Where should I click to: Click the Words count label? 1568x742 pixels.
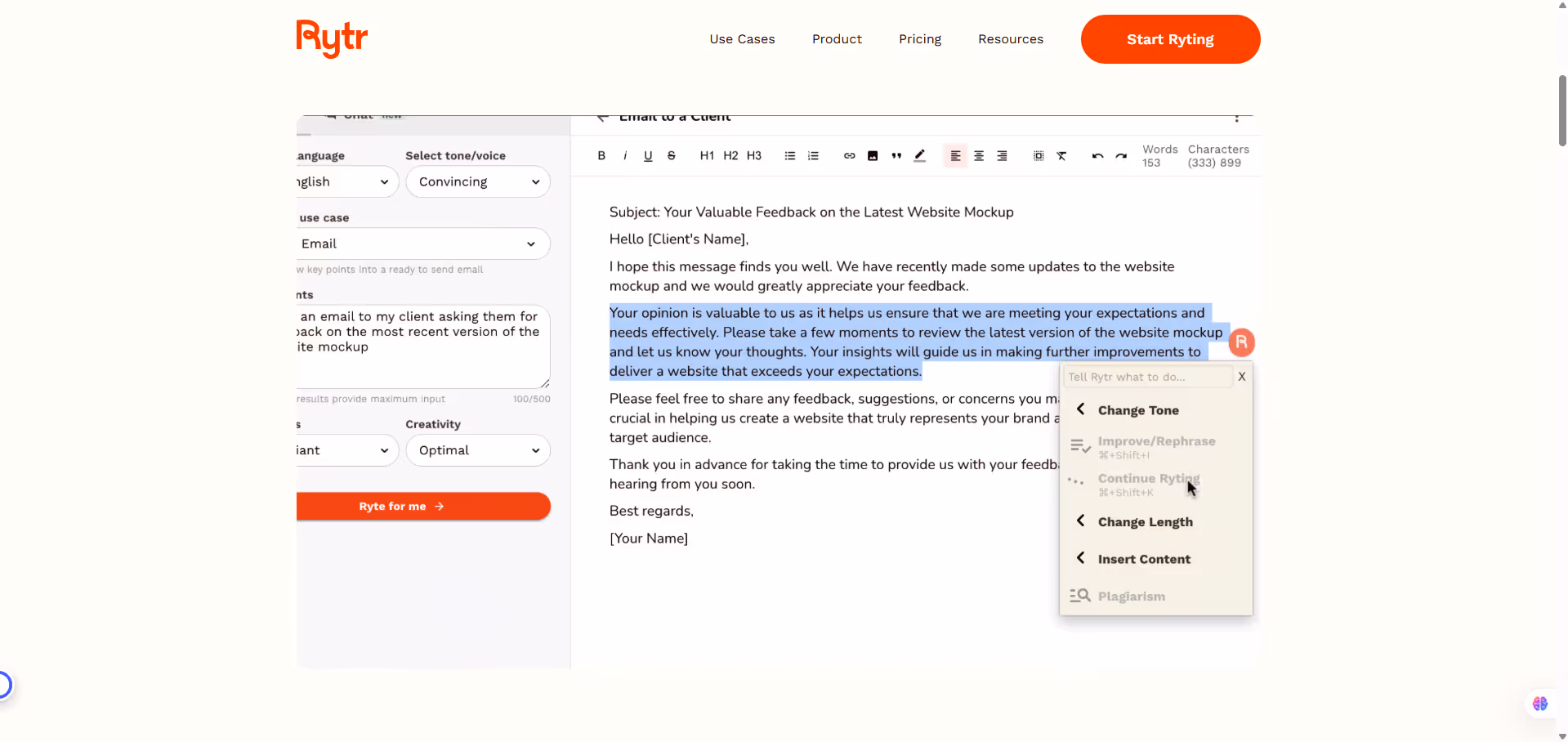coord(1159,150)
